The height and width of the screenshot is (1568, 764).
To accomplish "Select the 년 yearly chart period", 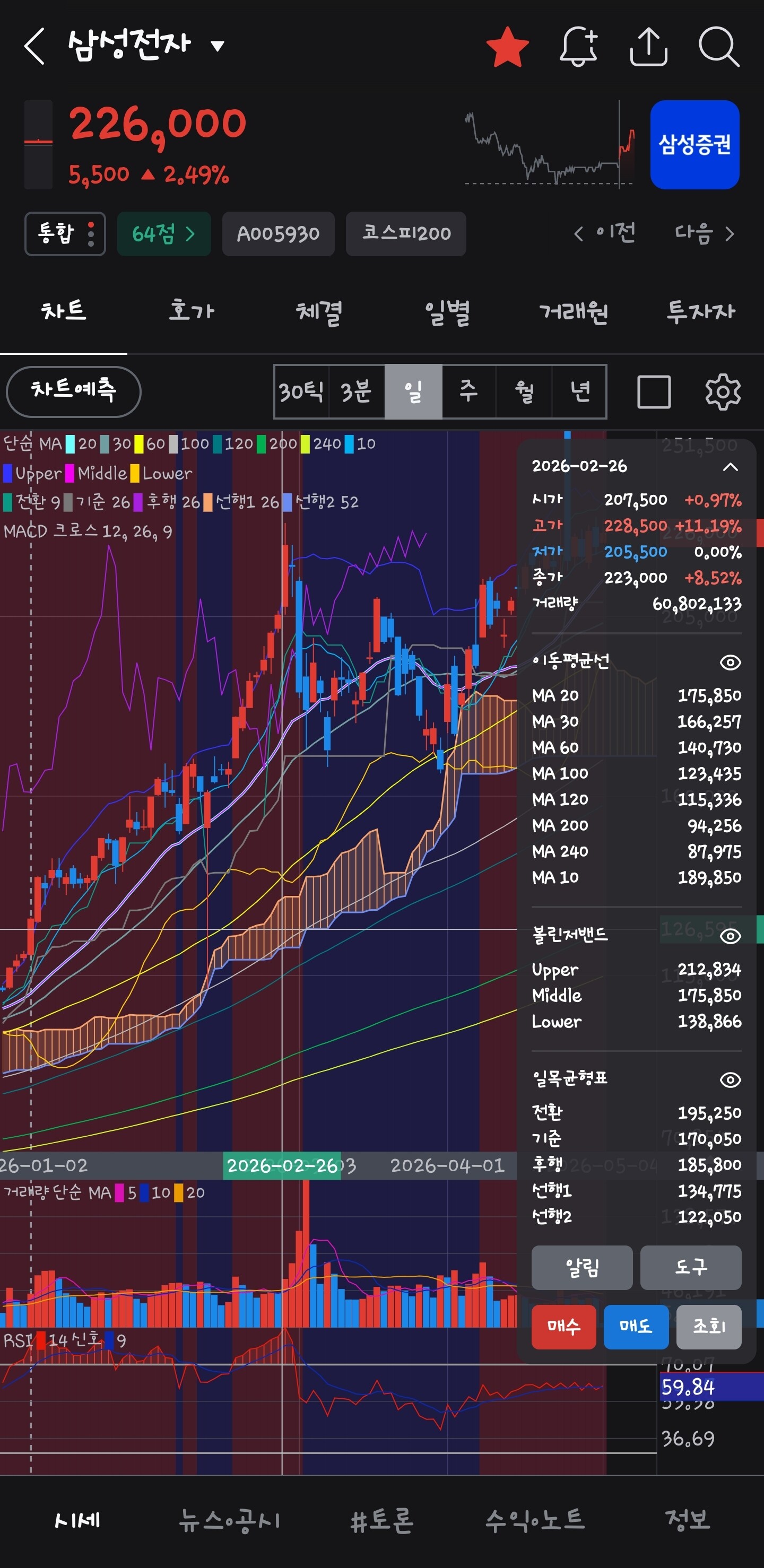I will pos(579,391).
